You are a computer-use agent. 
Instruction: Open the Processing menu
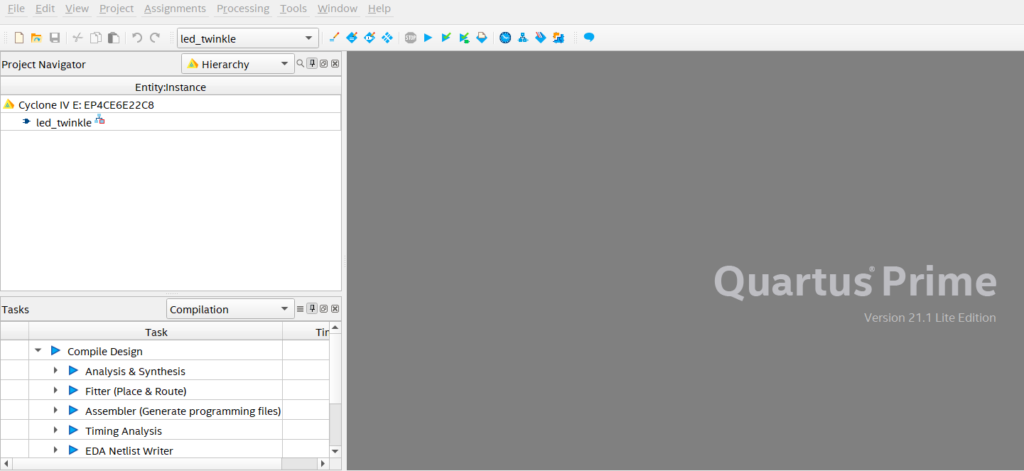(x=243, y=8)
